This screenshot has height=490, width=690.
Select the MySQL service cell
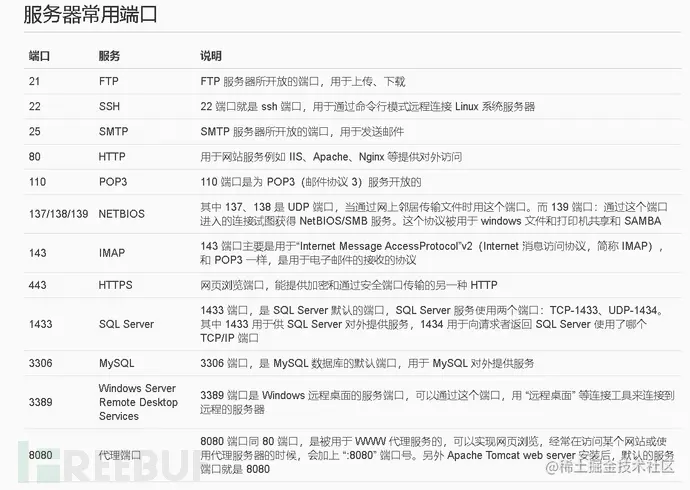[x=117, y=363]
